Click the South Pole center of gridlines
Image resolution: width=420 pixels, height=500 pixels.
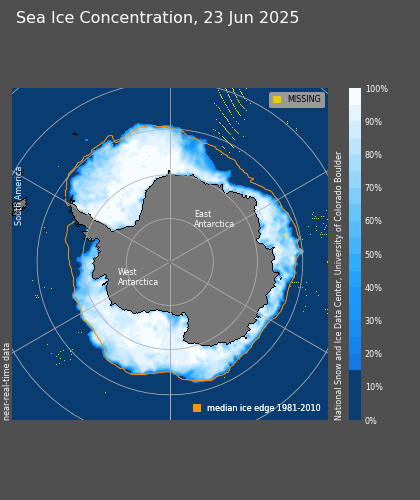[170, 262]
